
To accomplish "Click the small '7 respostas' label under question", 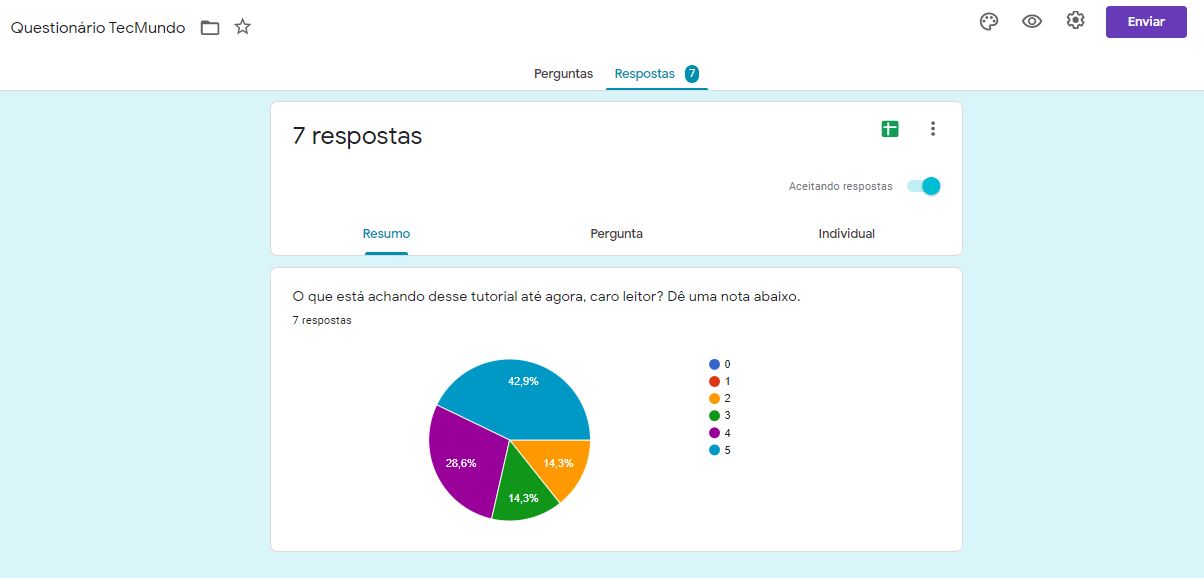I will point(322,321).
